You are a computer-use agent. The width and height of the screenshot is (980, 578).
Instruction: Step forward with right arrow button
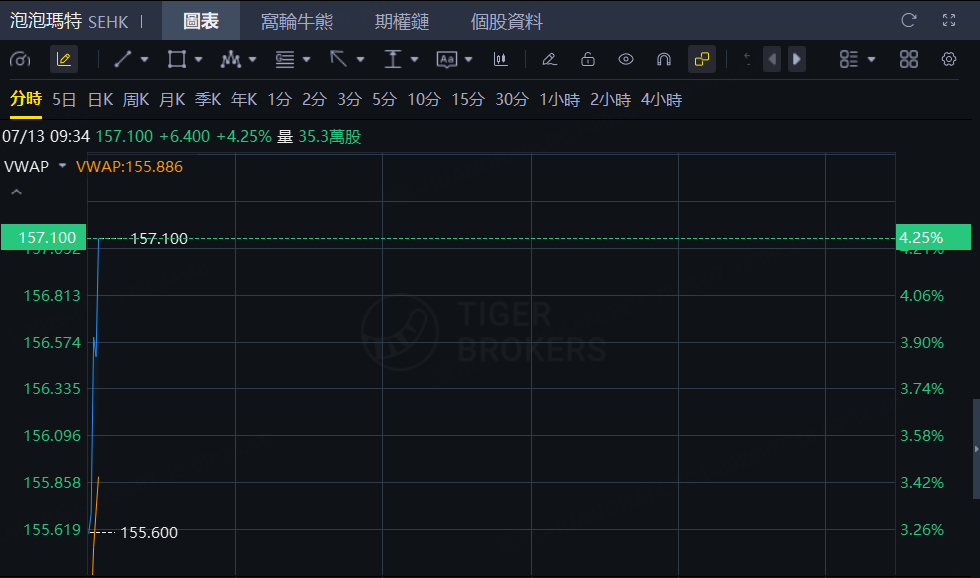[x=797, y=59]
